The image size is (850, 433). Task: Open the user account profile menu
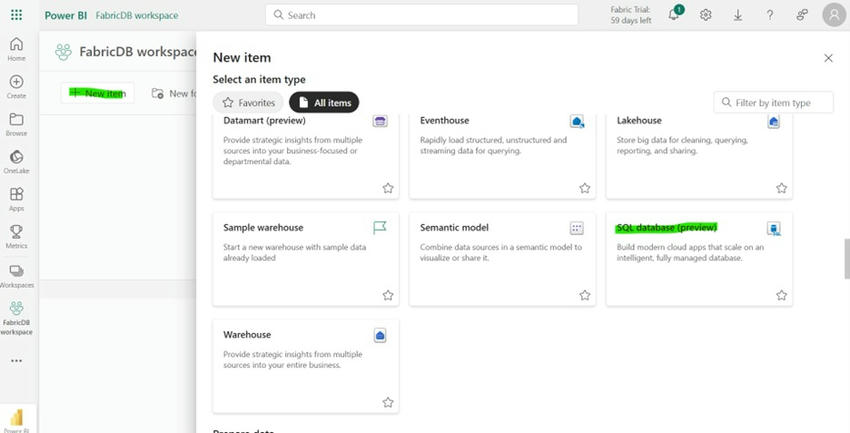(834, 15)
